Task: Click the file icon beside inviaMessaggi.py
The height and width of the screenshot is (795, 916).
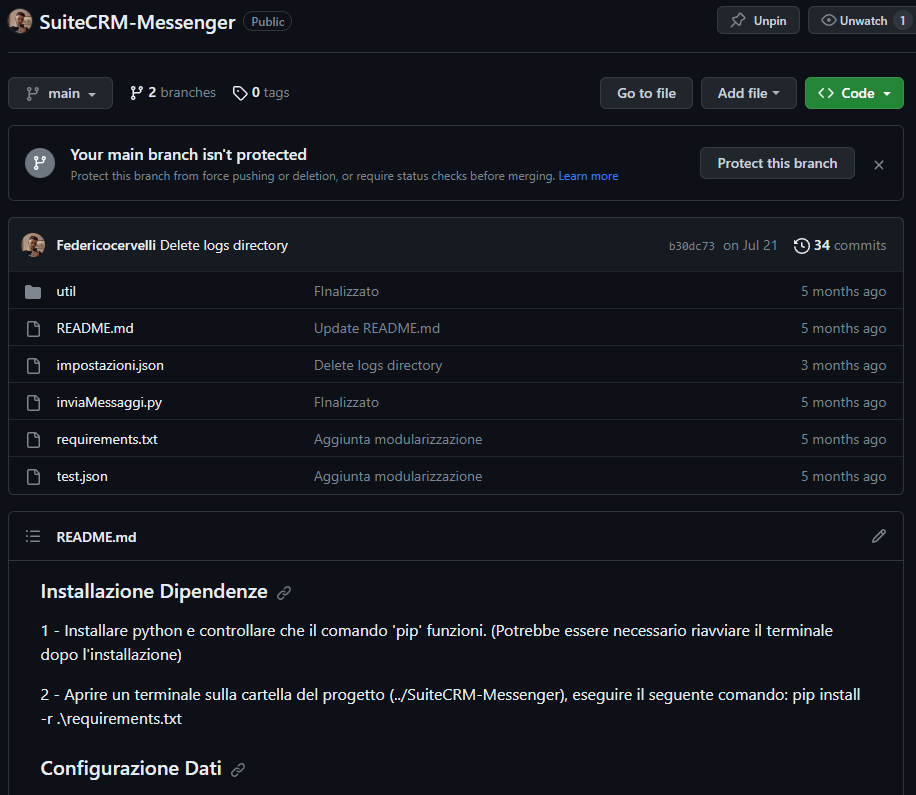Action: [33, 402]
